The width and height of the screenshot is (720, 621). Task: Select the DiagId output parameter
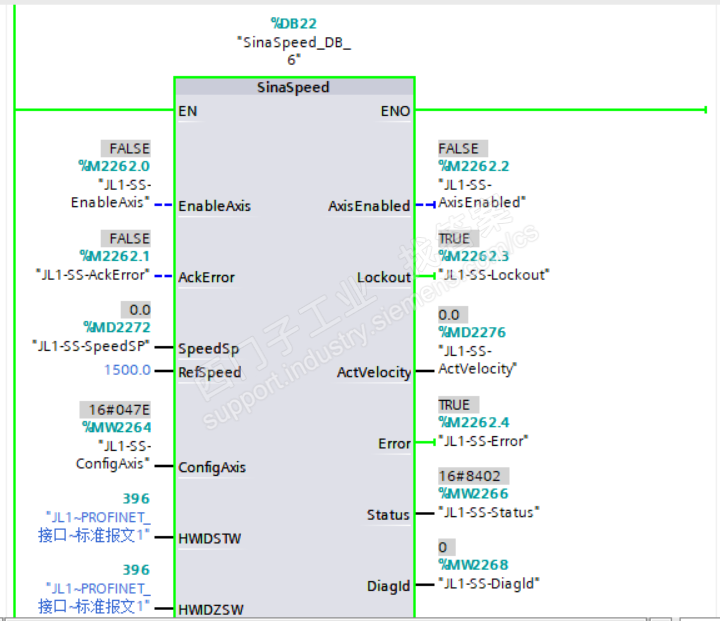(388, 586)
